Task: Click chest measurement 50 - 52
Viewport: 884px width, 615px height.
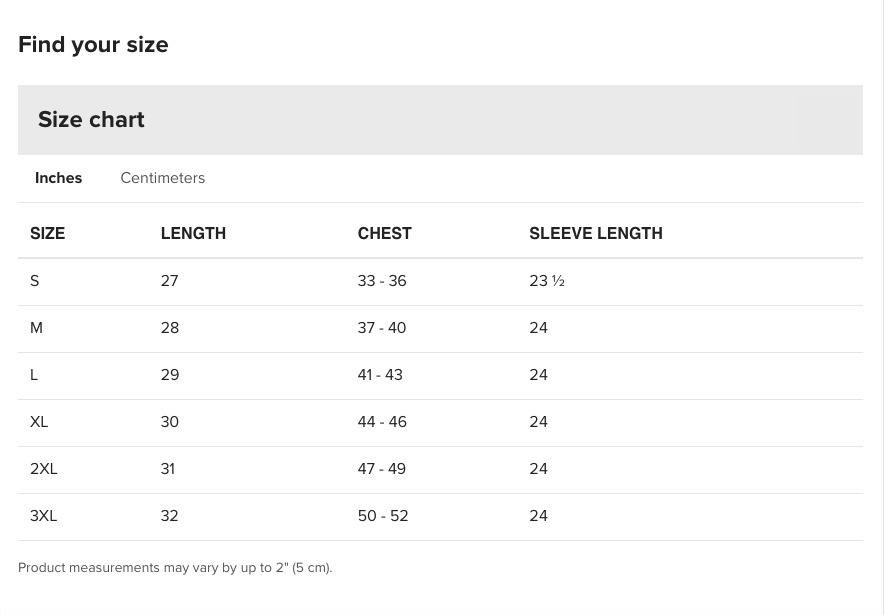Action: 383,516
